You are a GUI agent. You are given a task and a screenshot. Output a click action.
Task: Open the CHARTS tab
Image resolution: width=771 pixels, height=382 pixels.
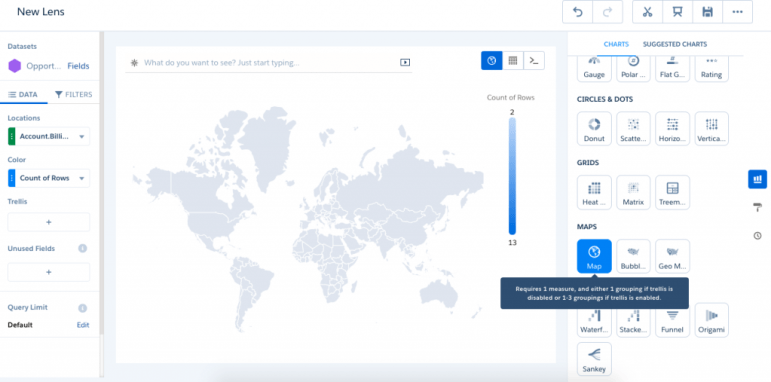click(616, 44)
